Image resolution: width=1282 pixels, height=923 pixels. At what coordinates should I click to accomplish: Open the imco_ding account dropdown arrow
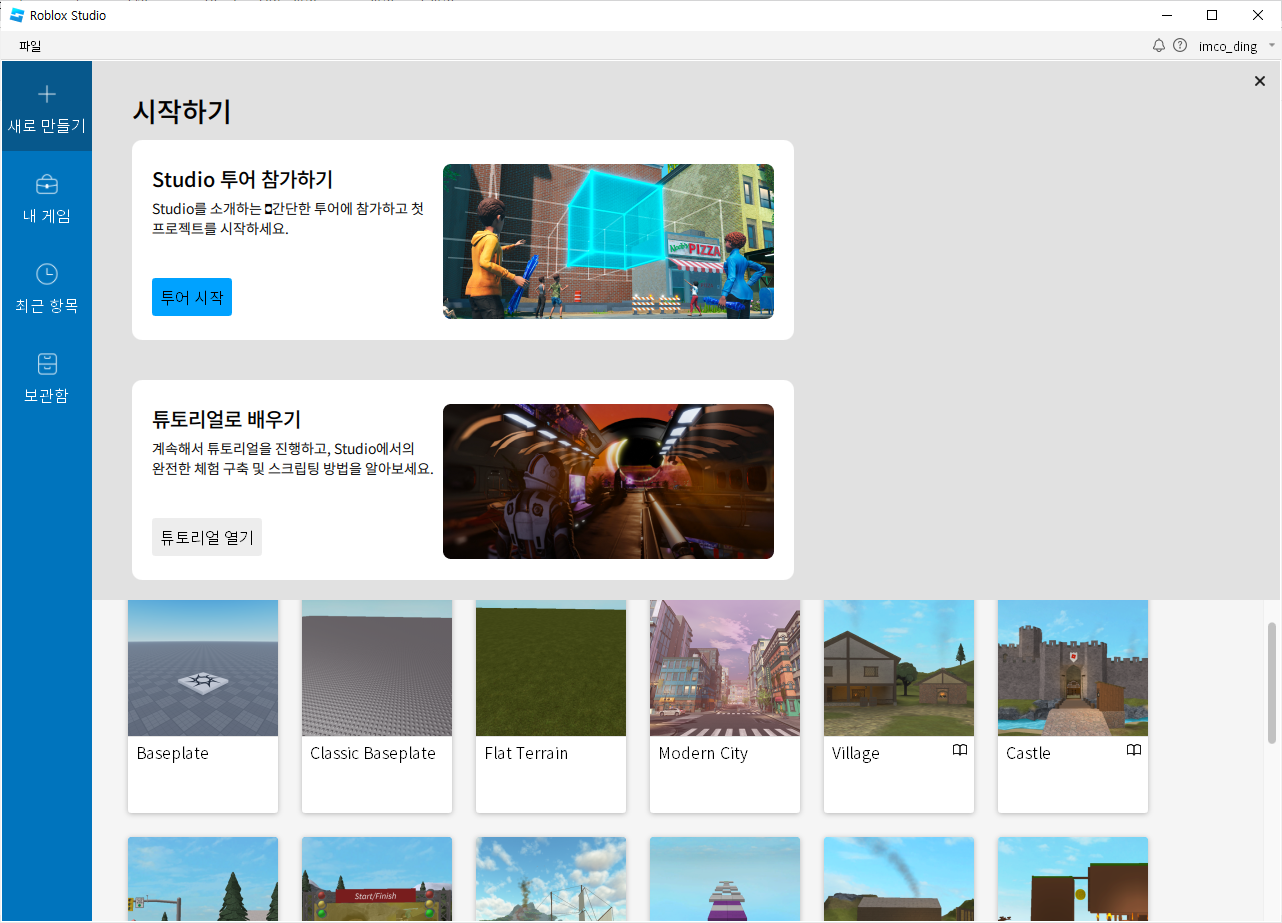tap(1272, 45)
